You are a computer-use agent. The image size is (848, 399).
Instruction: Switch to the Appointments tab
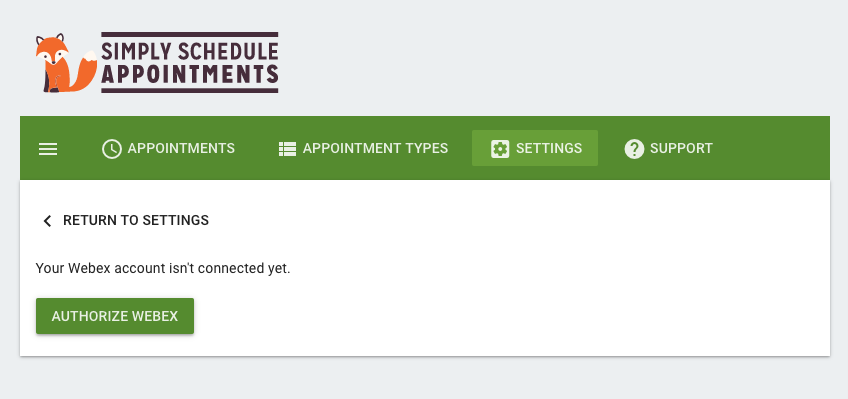coord(168,148)
